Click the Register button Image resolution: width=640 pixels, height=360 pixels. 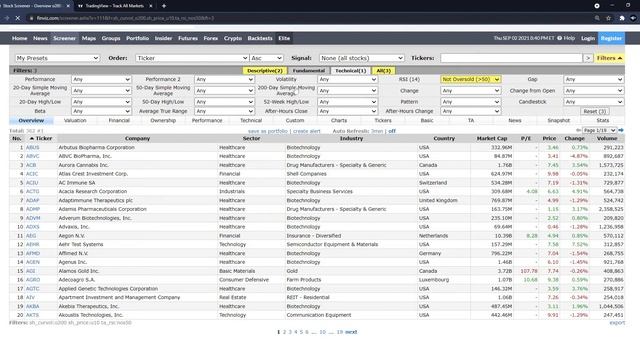click(611, 38)
